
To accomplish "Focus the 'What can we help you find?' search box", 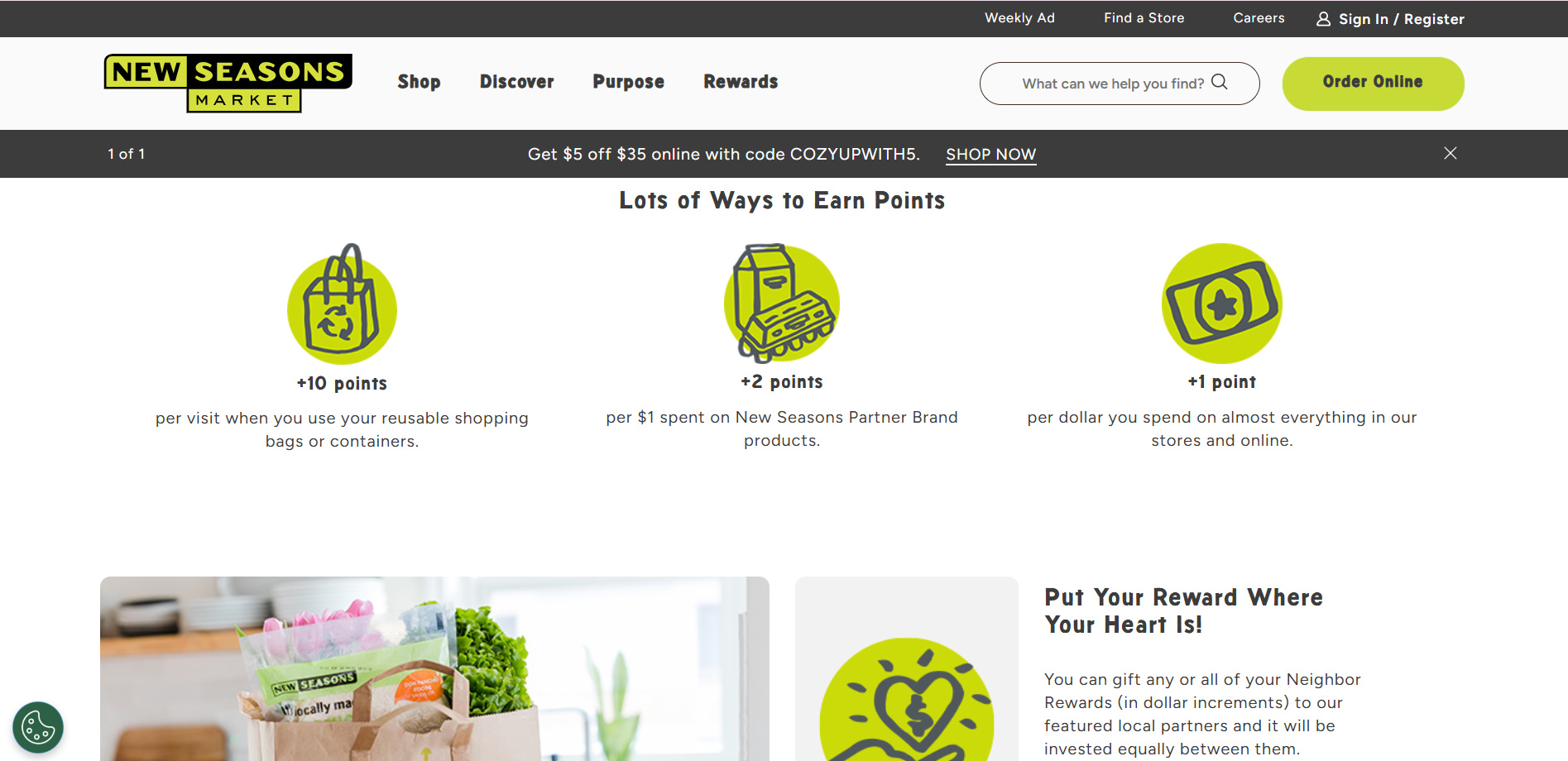I will 1120,84.
